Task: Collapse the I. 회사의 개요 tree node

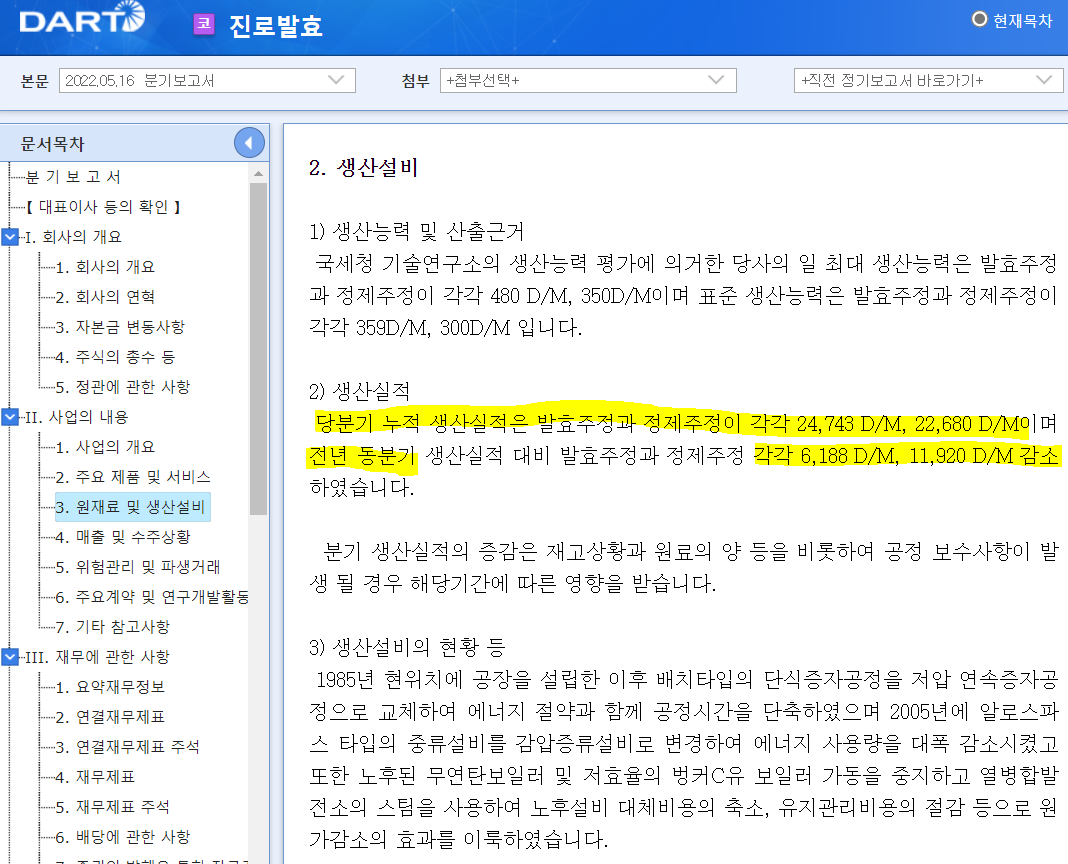Action: coord(10,236)
